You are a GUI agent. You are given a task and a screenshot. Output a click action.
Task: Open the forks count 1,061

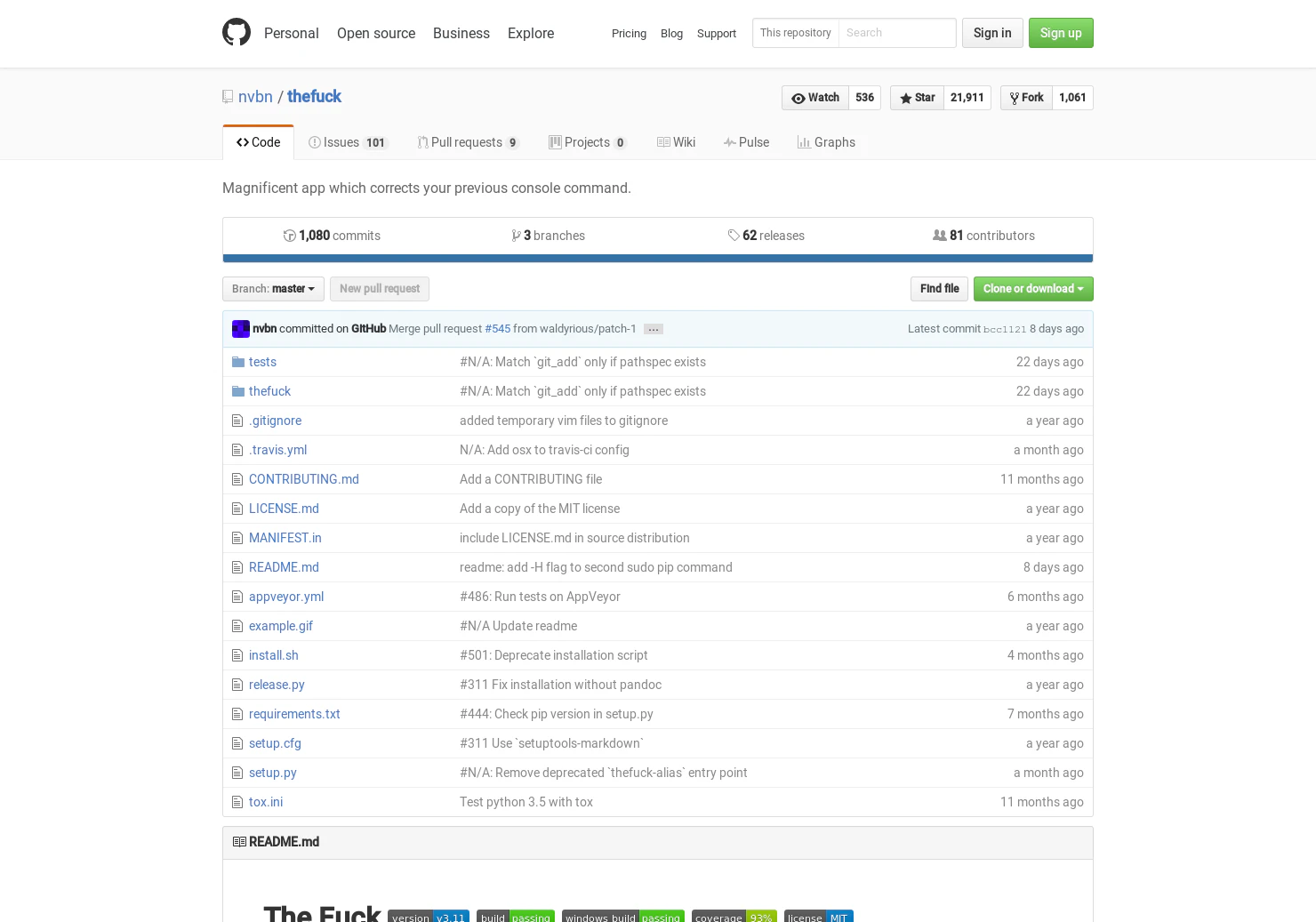click(x=1073, y=98)
